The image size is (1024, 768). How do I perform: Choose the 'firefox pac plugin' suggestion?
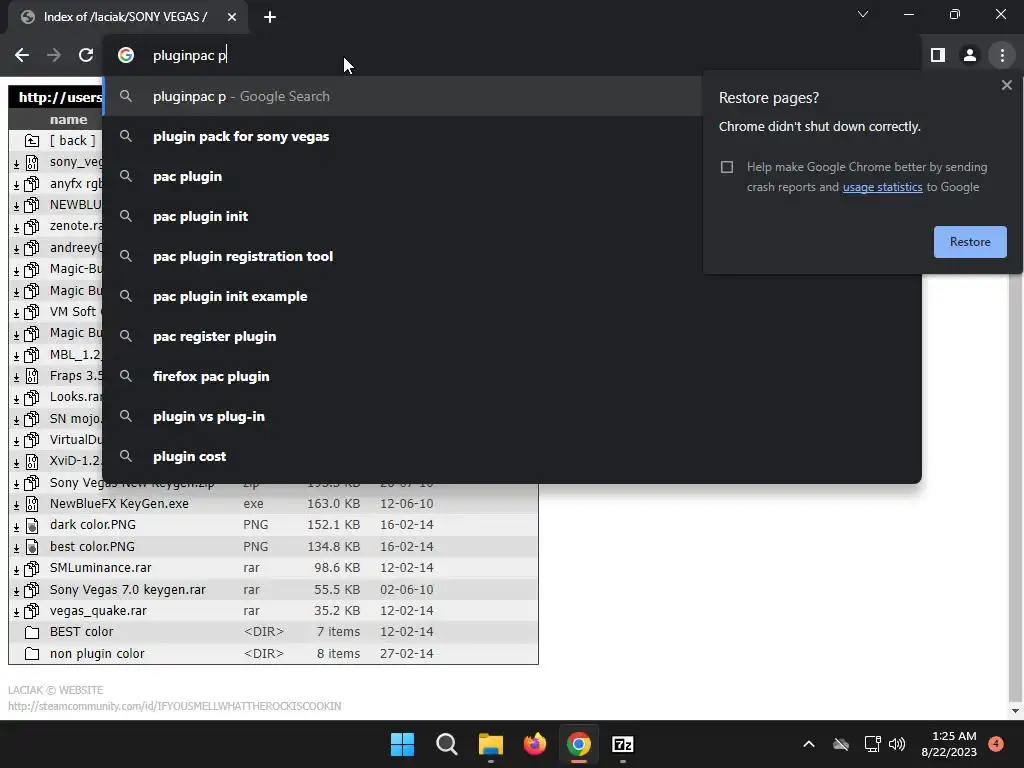tap(512, 376)
